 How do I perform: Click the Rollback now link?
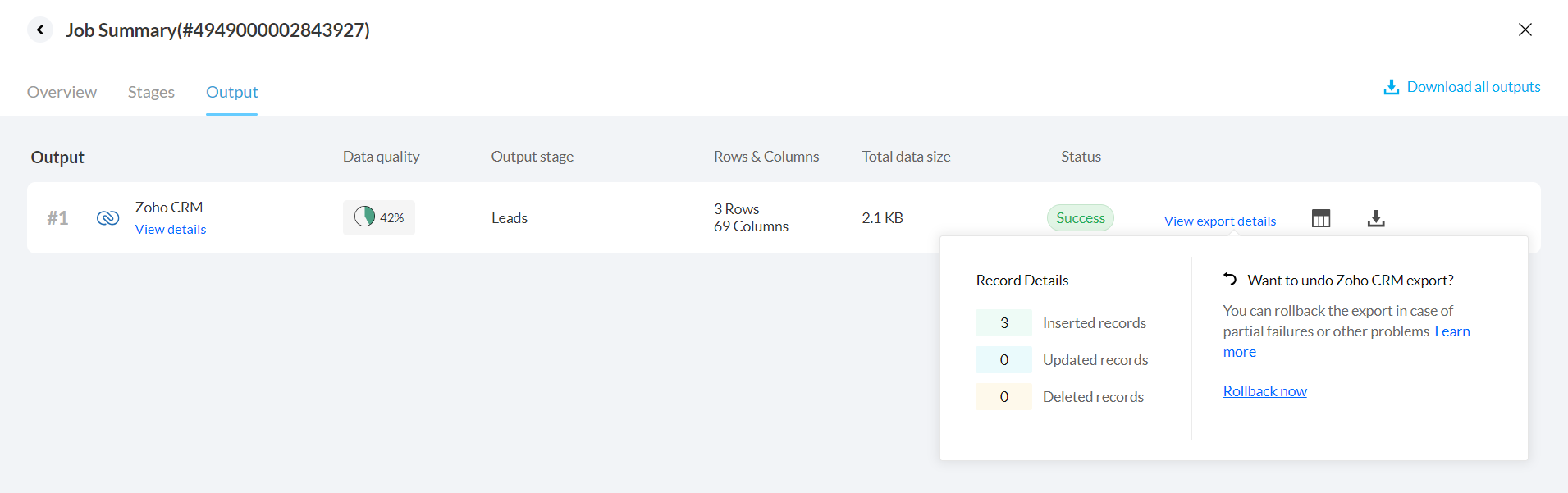[1264, 391]
